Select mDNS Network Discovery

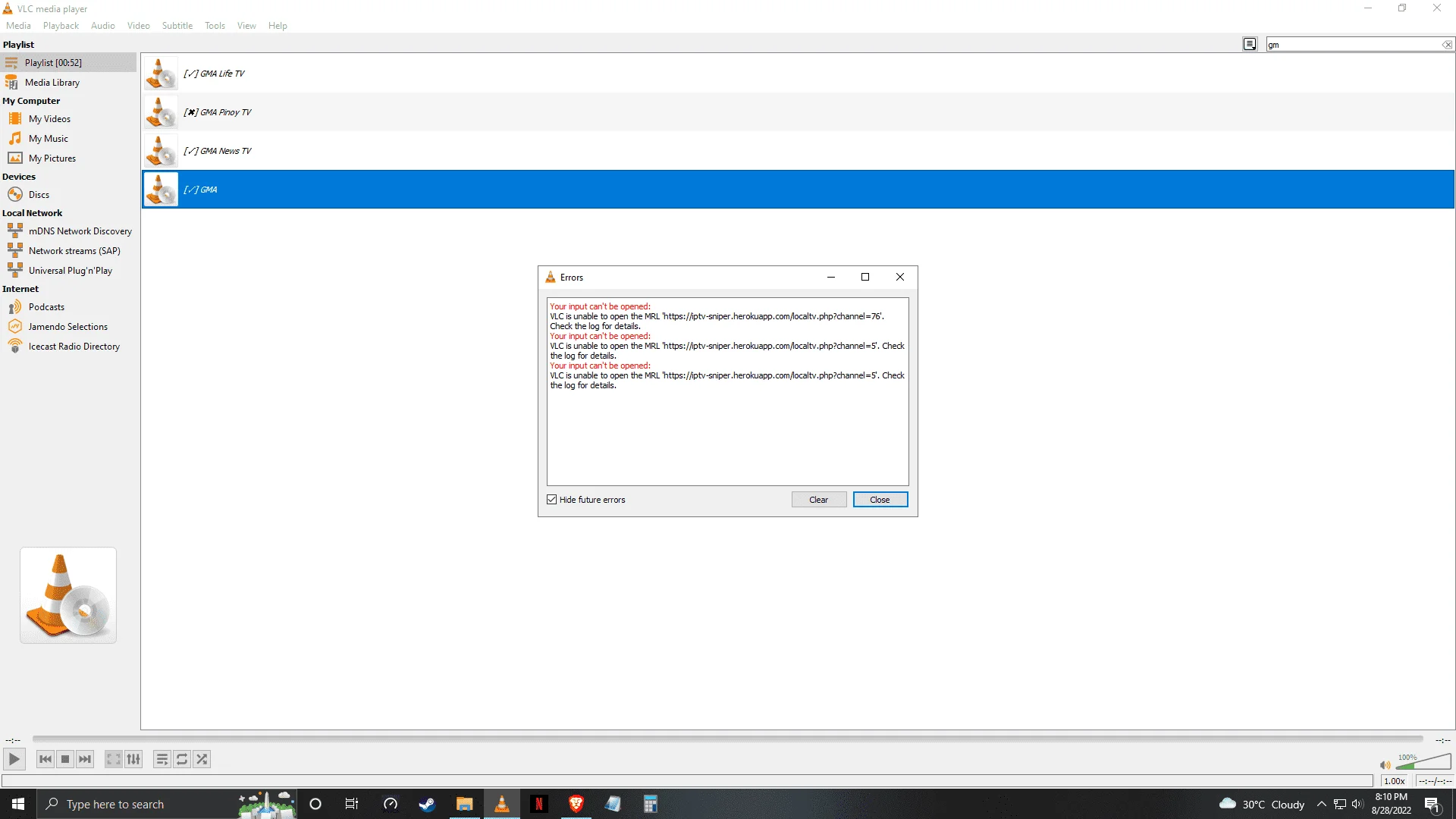[68, 231]
